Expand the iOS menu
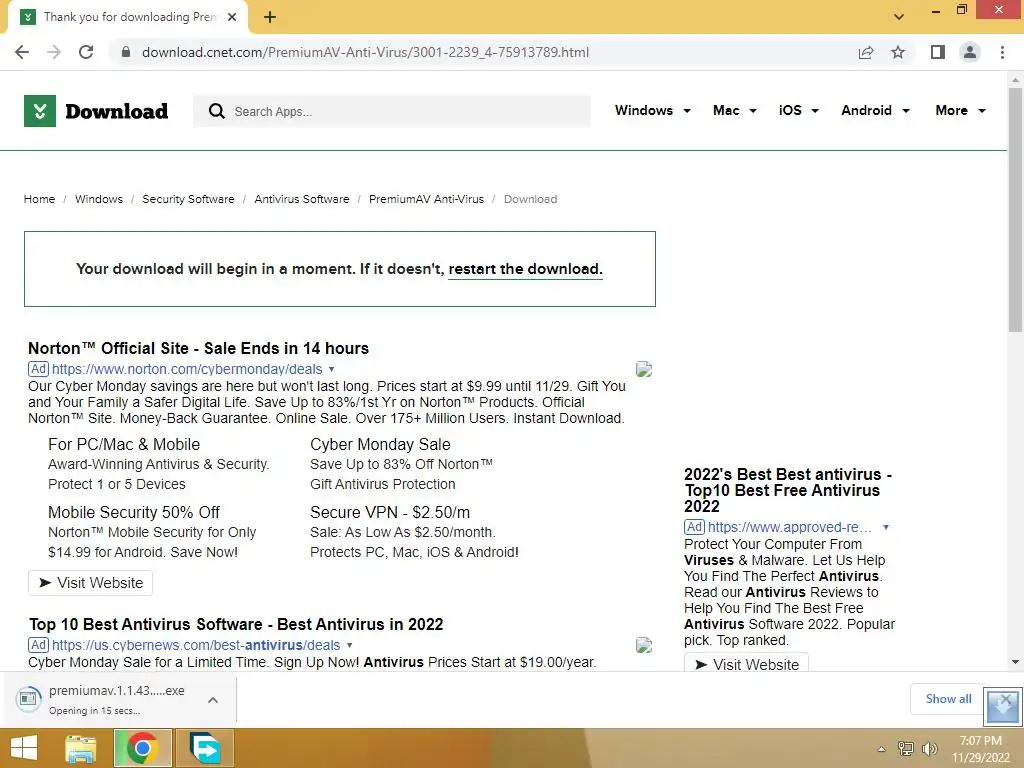Screen dimensions: 1024x768 click(799, 110)
